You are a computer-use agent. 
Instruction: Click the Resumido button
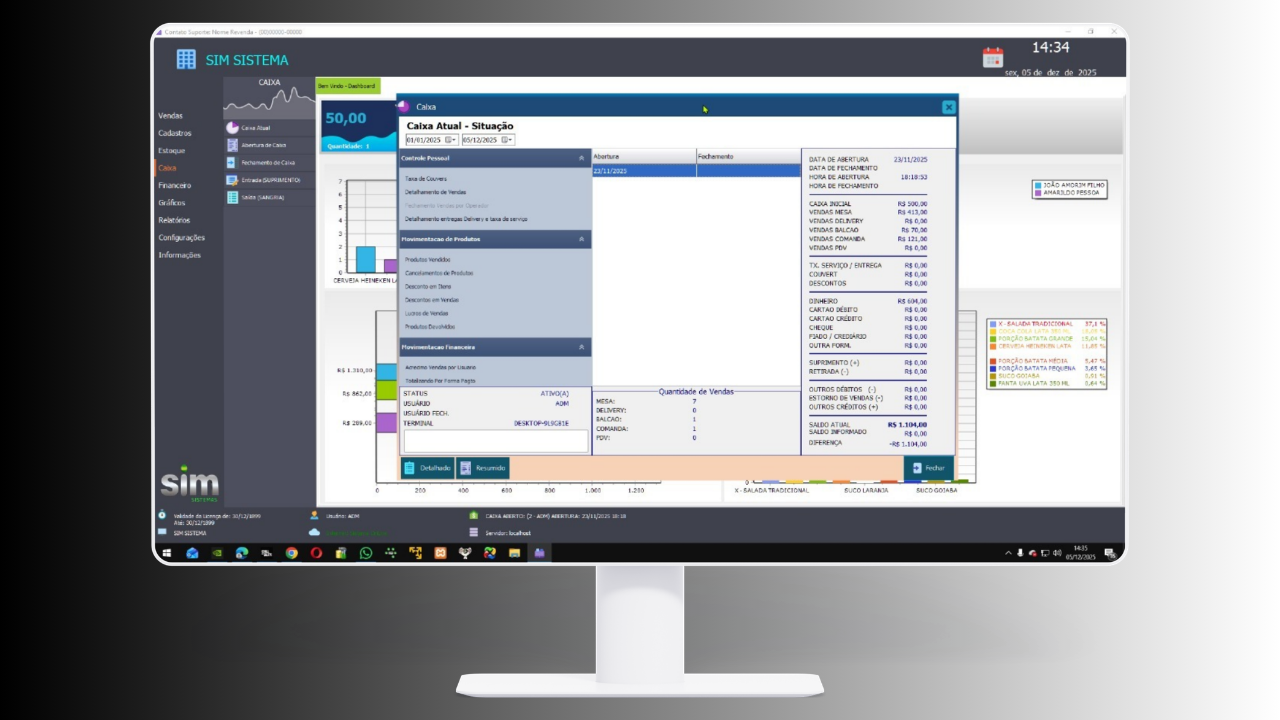(x=482, y=467)
